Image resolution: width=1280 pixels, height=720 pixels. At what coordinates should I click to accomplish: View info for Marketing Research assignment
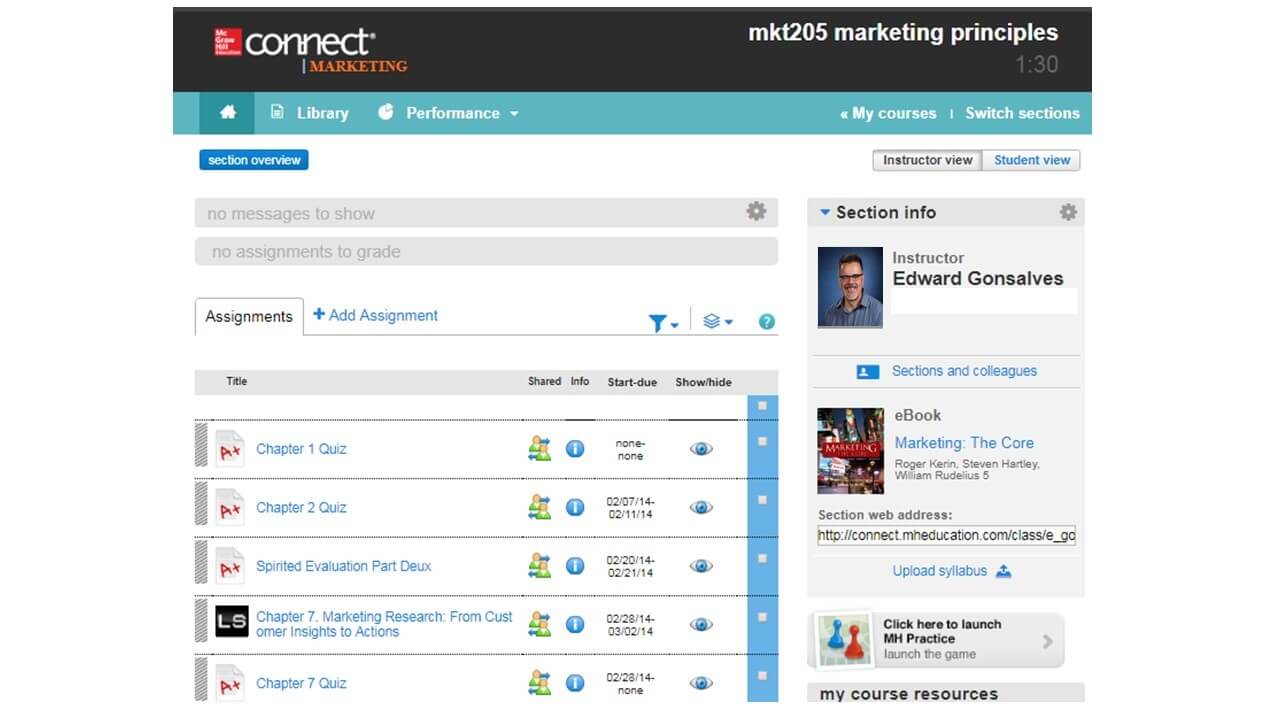(575, 624)
